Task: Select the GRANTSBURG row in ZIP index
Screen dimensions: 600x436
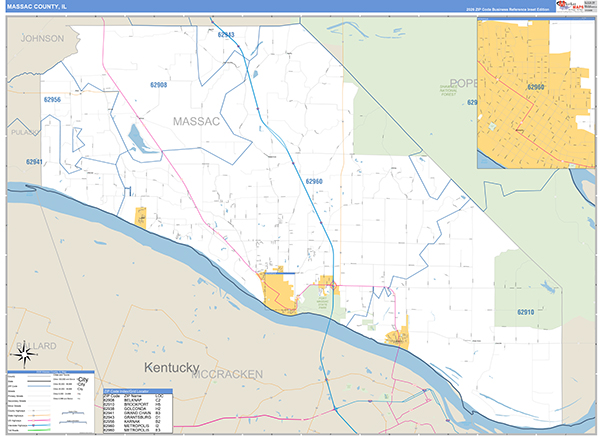Action: pyautogui.click(x=138, y=417)
